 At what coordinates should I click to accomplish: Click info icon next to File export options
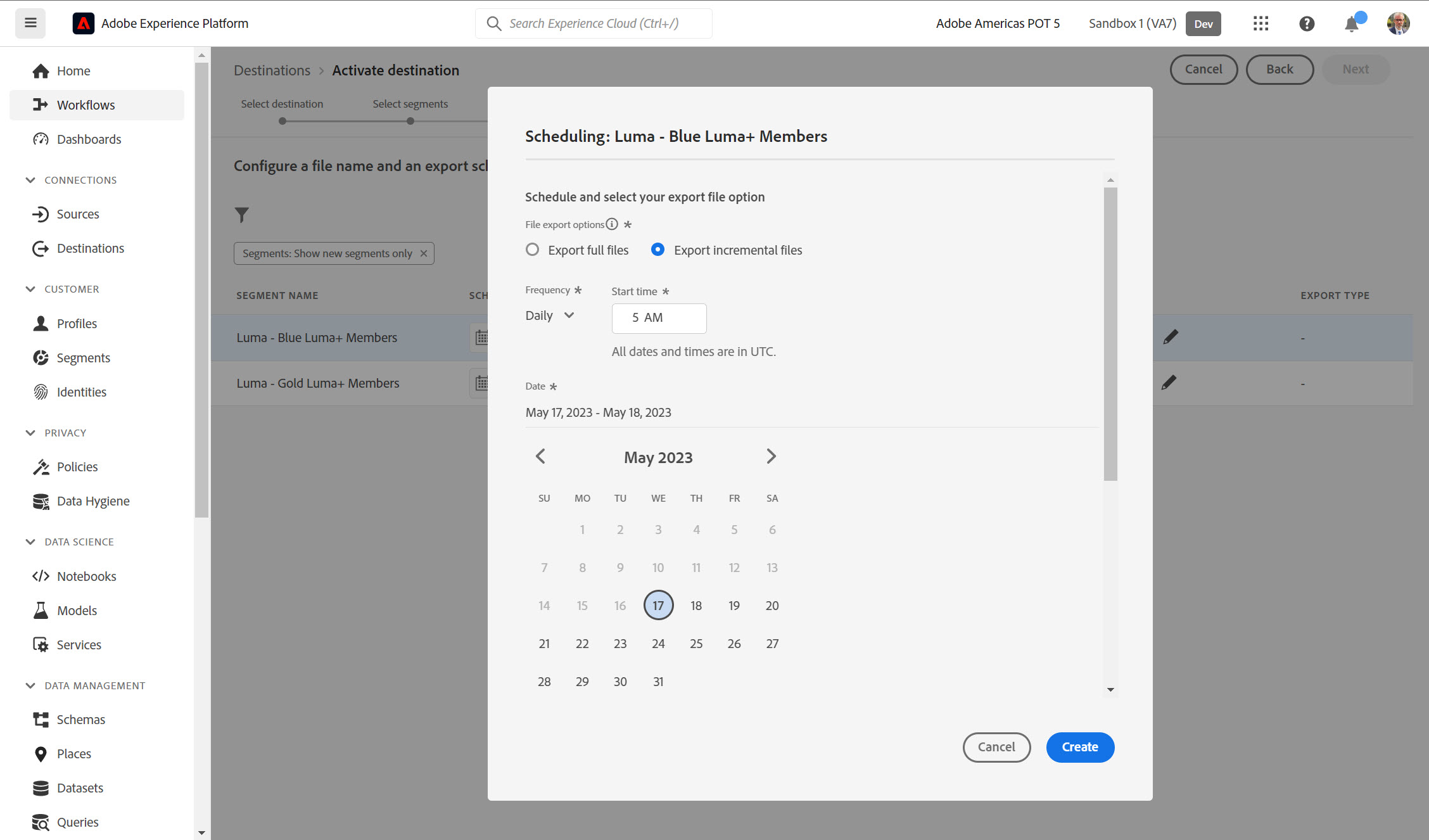coord(612,224)
